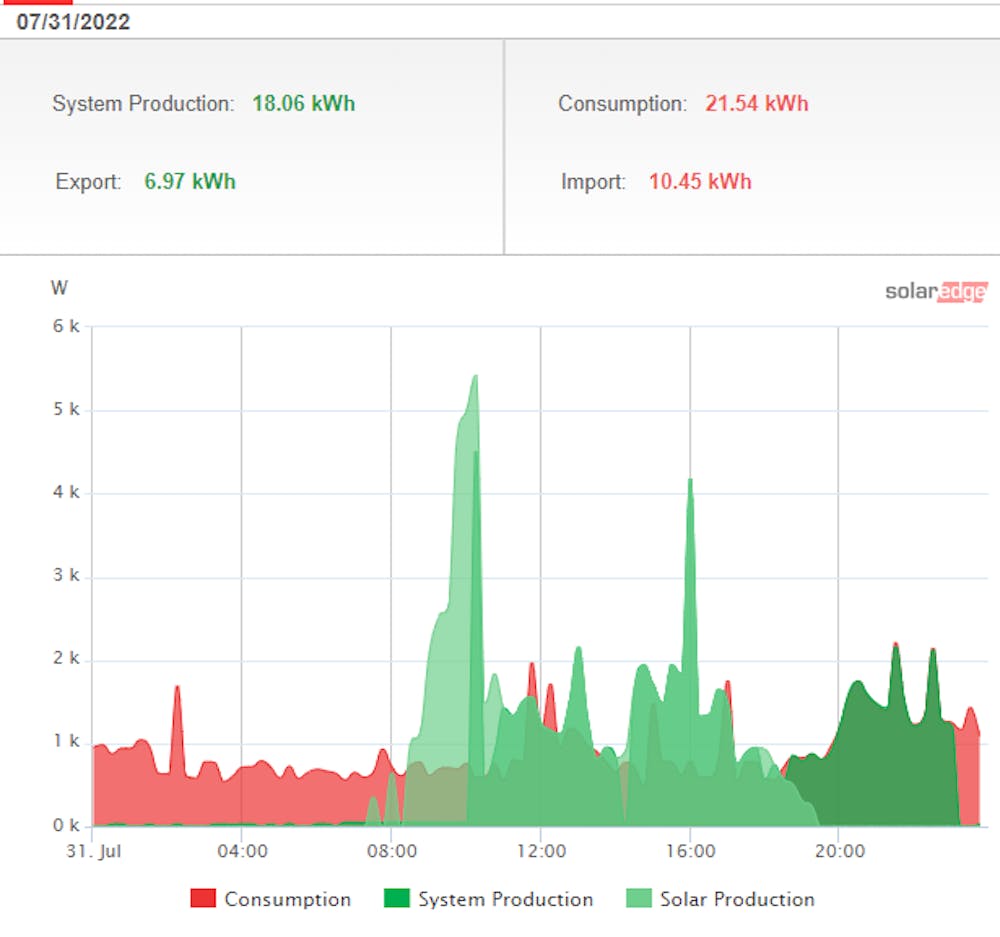Click the 20:00 x-axis label
This screenshot has height=937, width=1000.
(840, 851)
